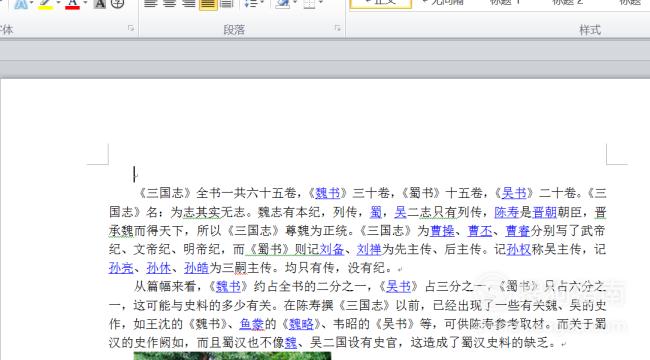Apply borders with the borders button
The image size is (650, 360).
click(309, 4)
